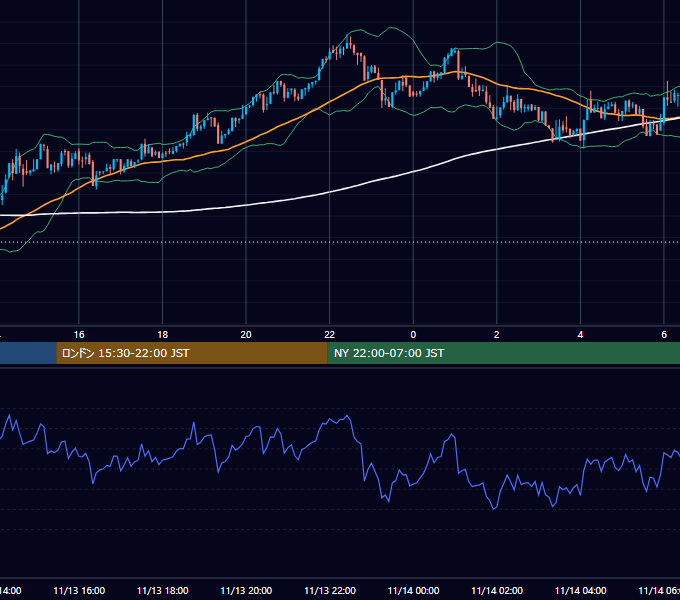Screen dimensions: 680x600
Task: Click the NY 22:00-07:00 JST session bar
Action: pyautogui.click(x=503, y=353)
